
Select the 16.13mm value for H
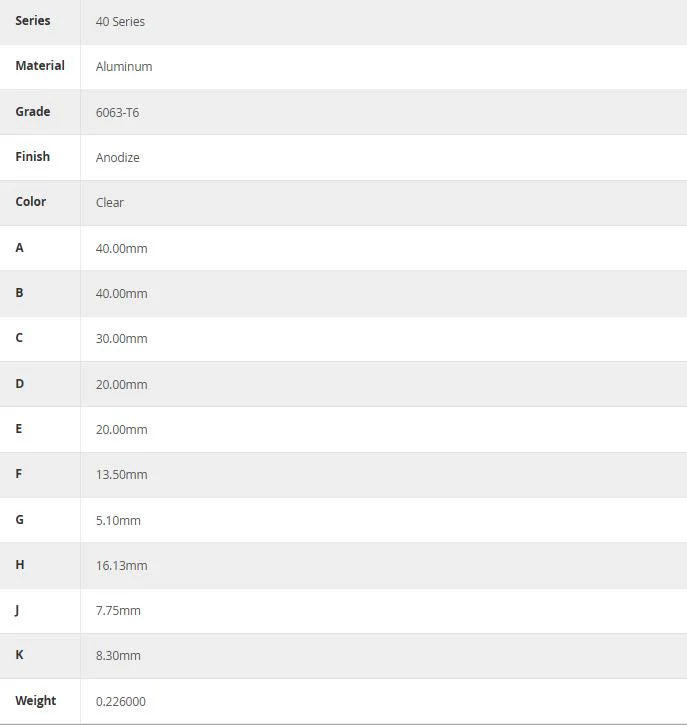tap(122, 565)
